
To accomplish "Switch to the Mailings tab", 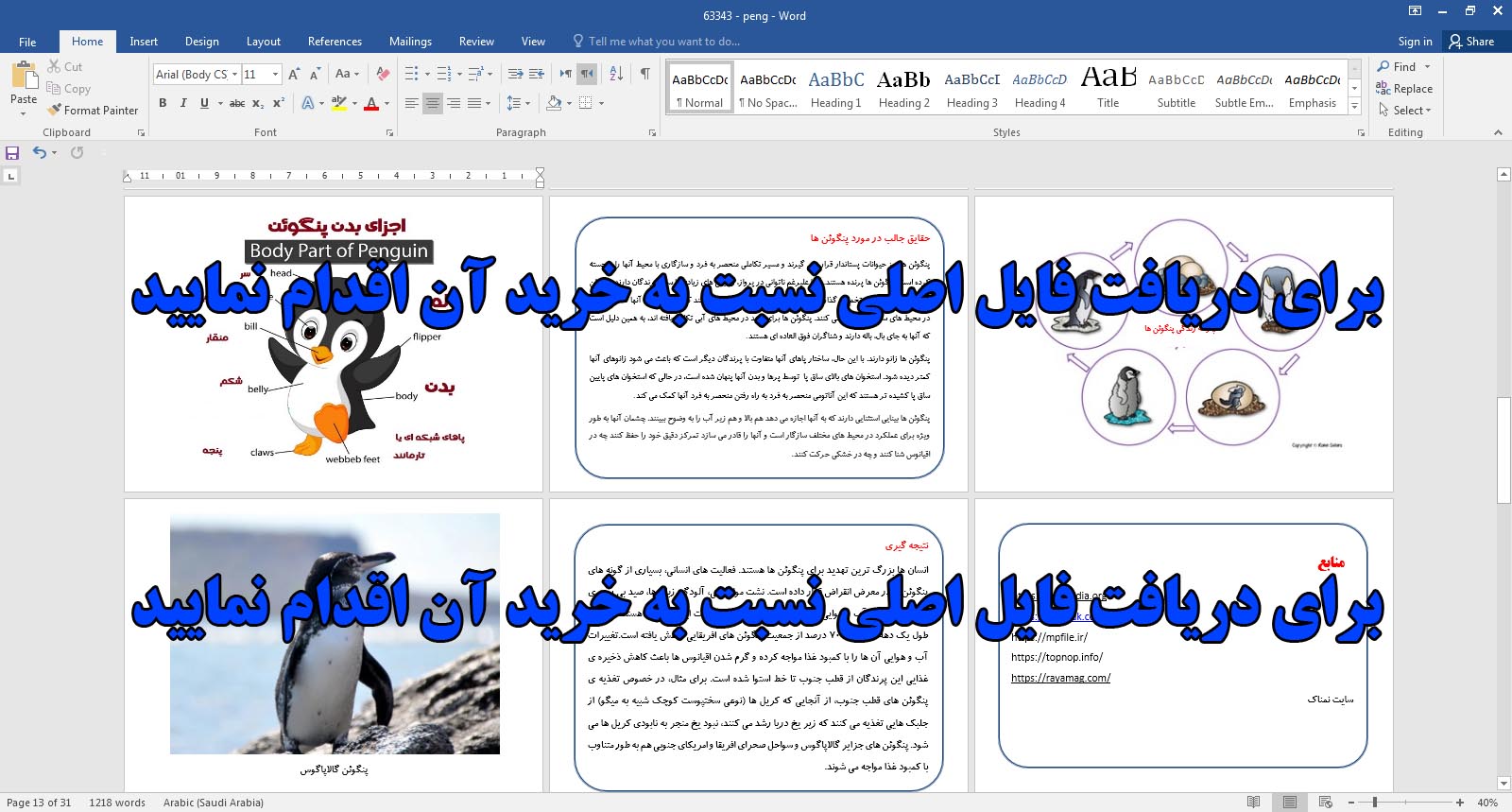I will 410,42.
